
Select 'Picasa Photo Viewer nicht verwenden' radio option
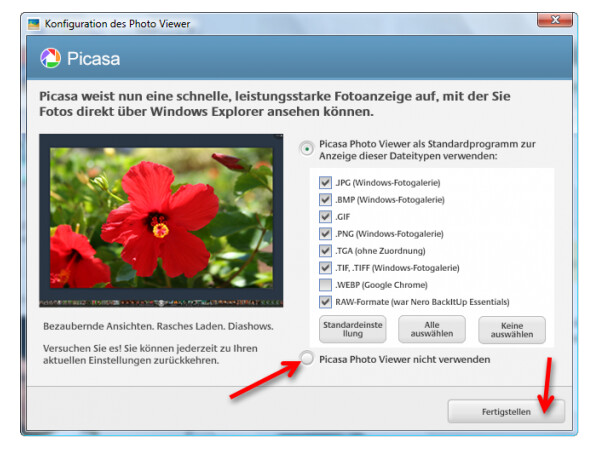[x=307, y=358]
